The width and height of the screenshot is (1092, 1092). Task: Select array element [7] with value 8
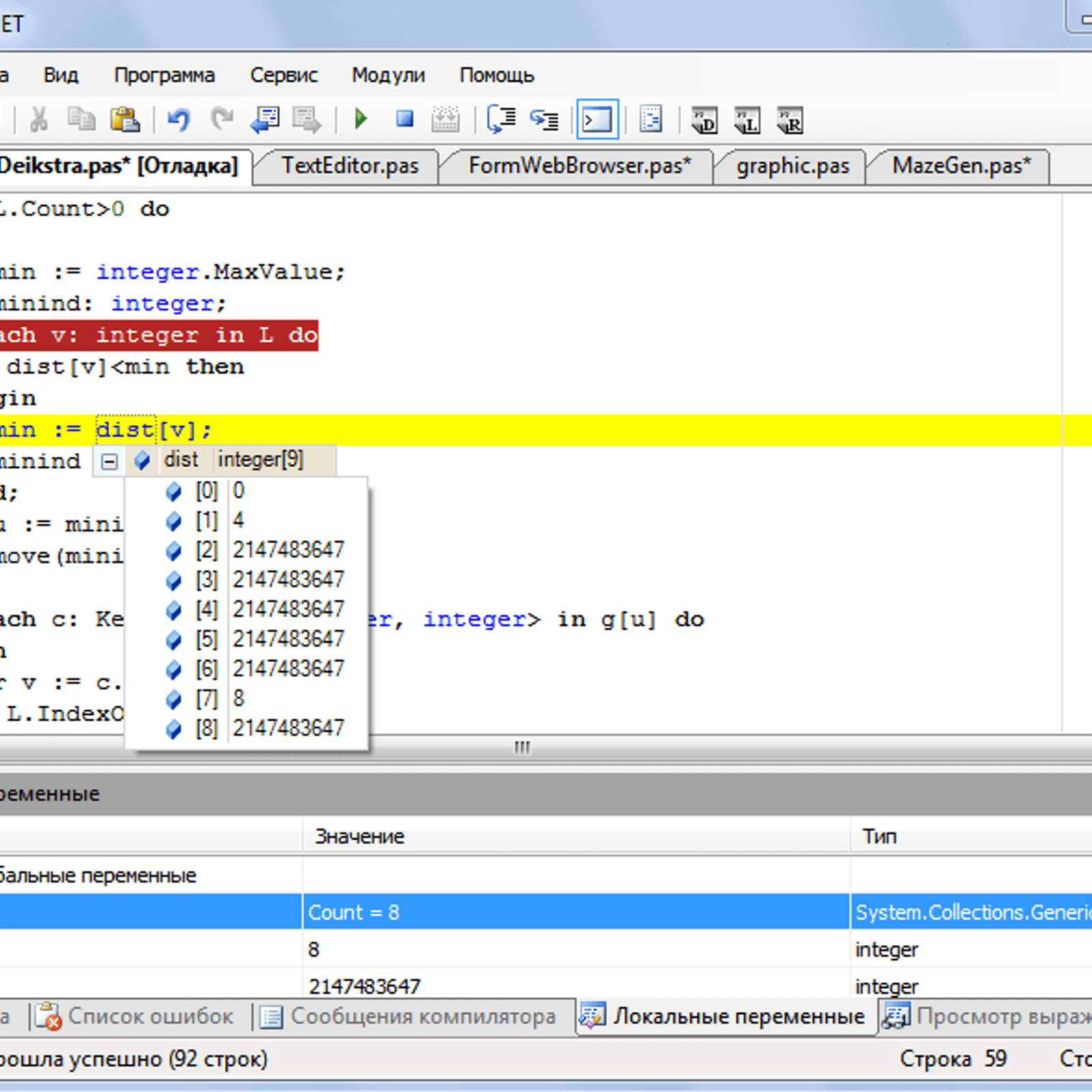247,699
